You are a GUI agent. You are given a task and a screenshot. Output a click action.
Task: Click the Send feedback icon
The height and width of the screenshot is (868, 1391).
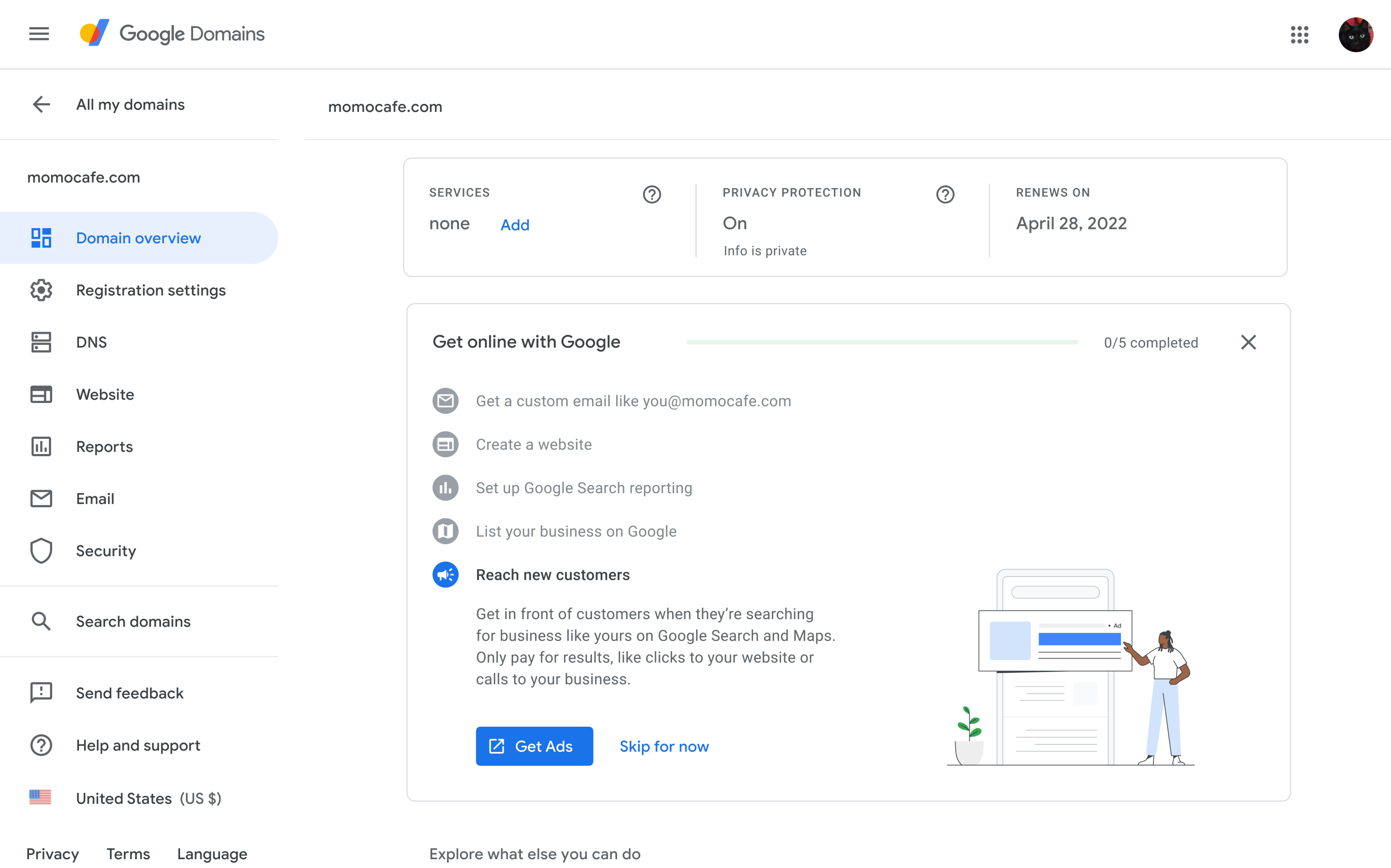point(41,693)
